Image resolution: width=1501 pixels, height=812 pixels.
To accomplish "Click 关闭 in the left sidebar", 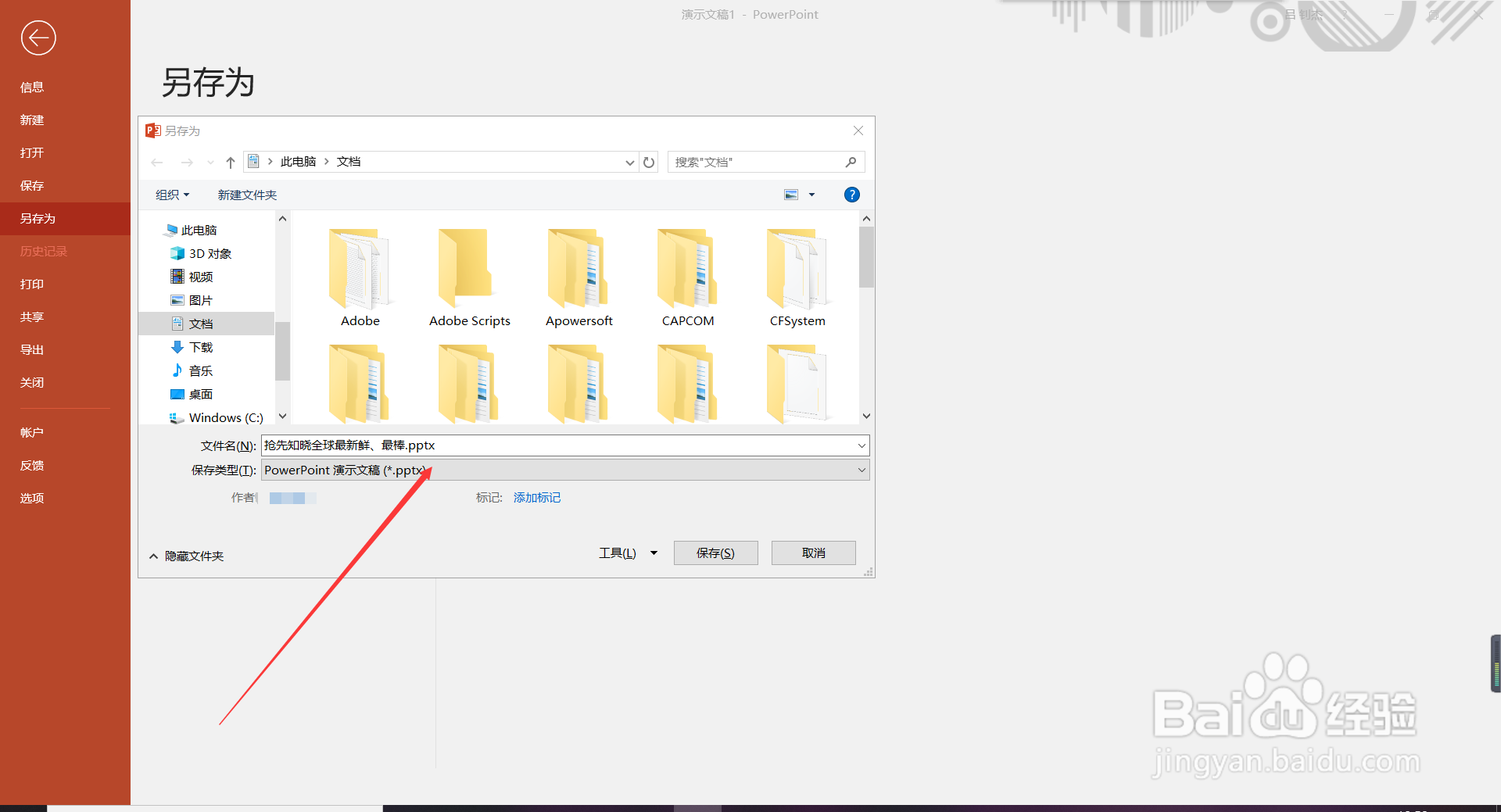I will [x=32, y=382].
